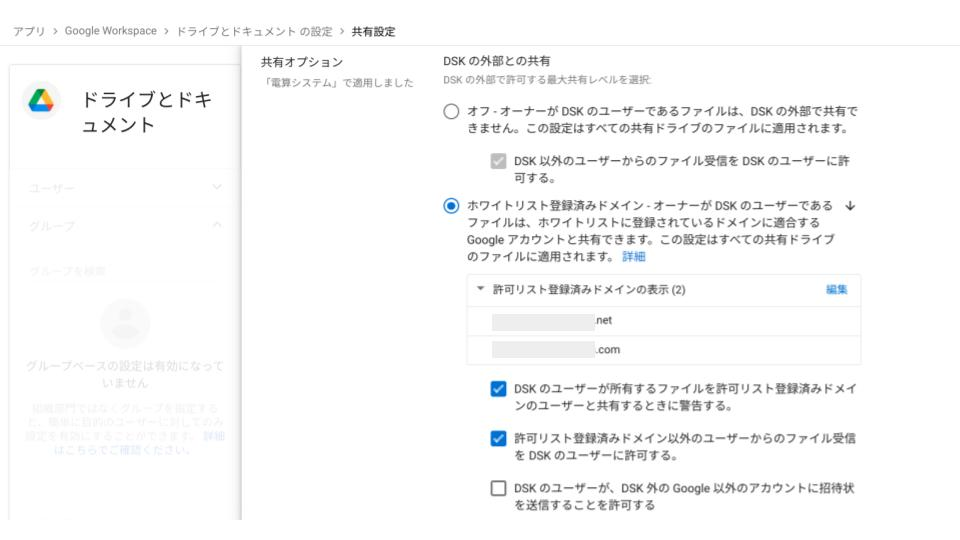960x540 pixels.
Task: Expand the ユーザー section chevron
Action: click(217, 187)
